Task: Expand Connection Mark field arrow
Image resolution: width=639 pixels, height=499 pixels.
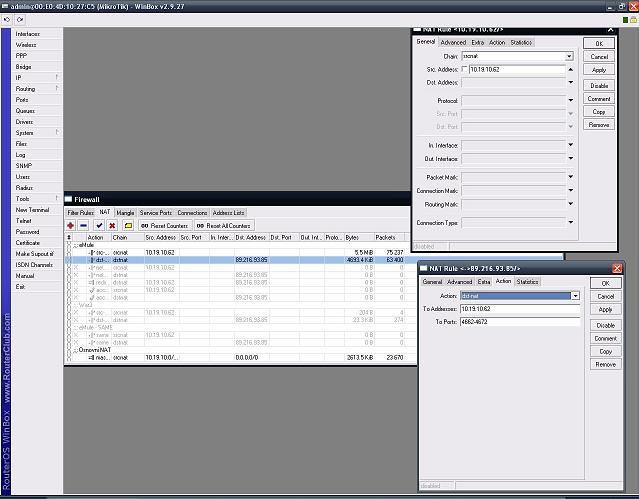Action: (x=571, y=190)
